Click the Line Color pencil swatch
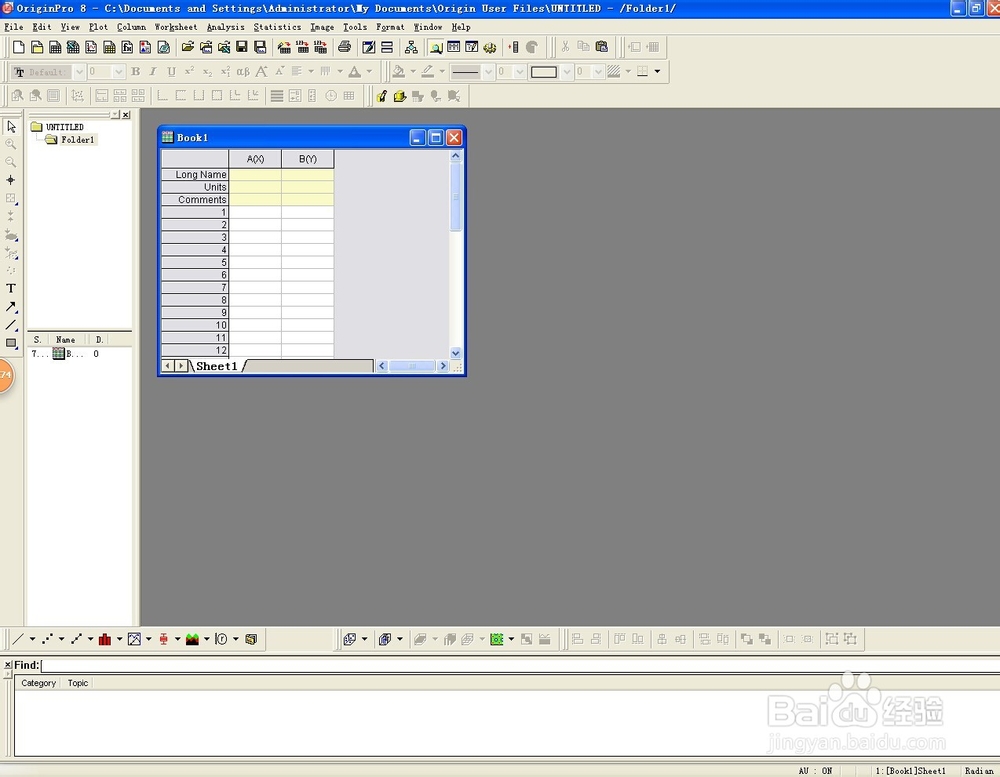This screenshot has width=1000, height=777. [428, 71]
